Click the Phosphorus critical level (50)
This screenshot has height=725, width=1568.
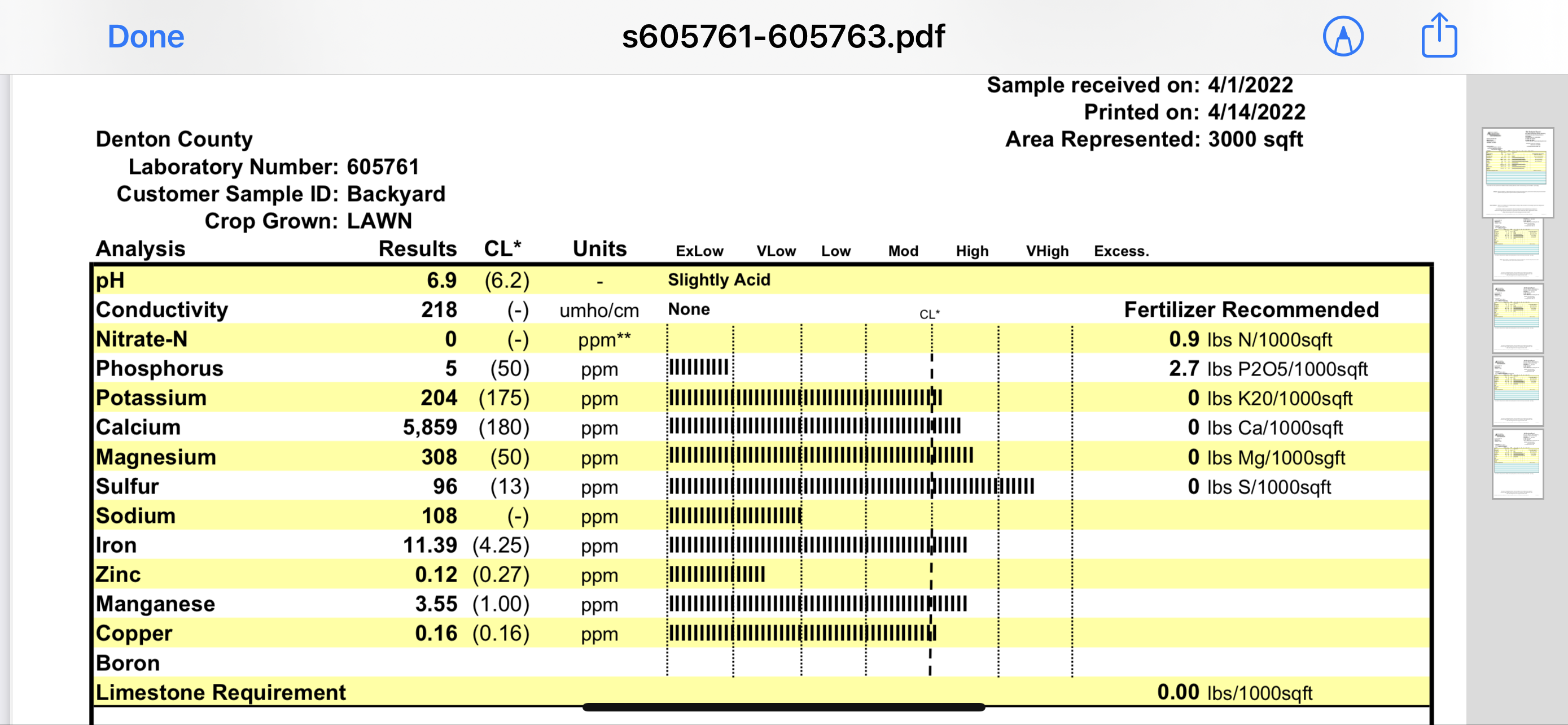pyautogui.click(x=510, y=369)
